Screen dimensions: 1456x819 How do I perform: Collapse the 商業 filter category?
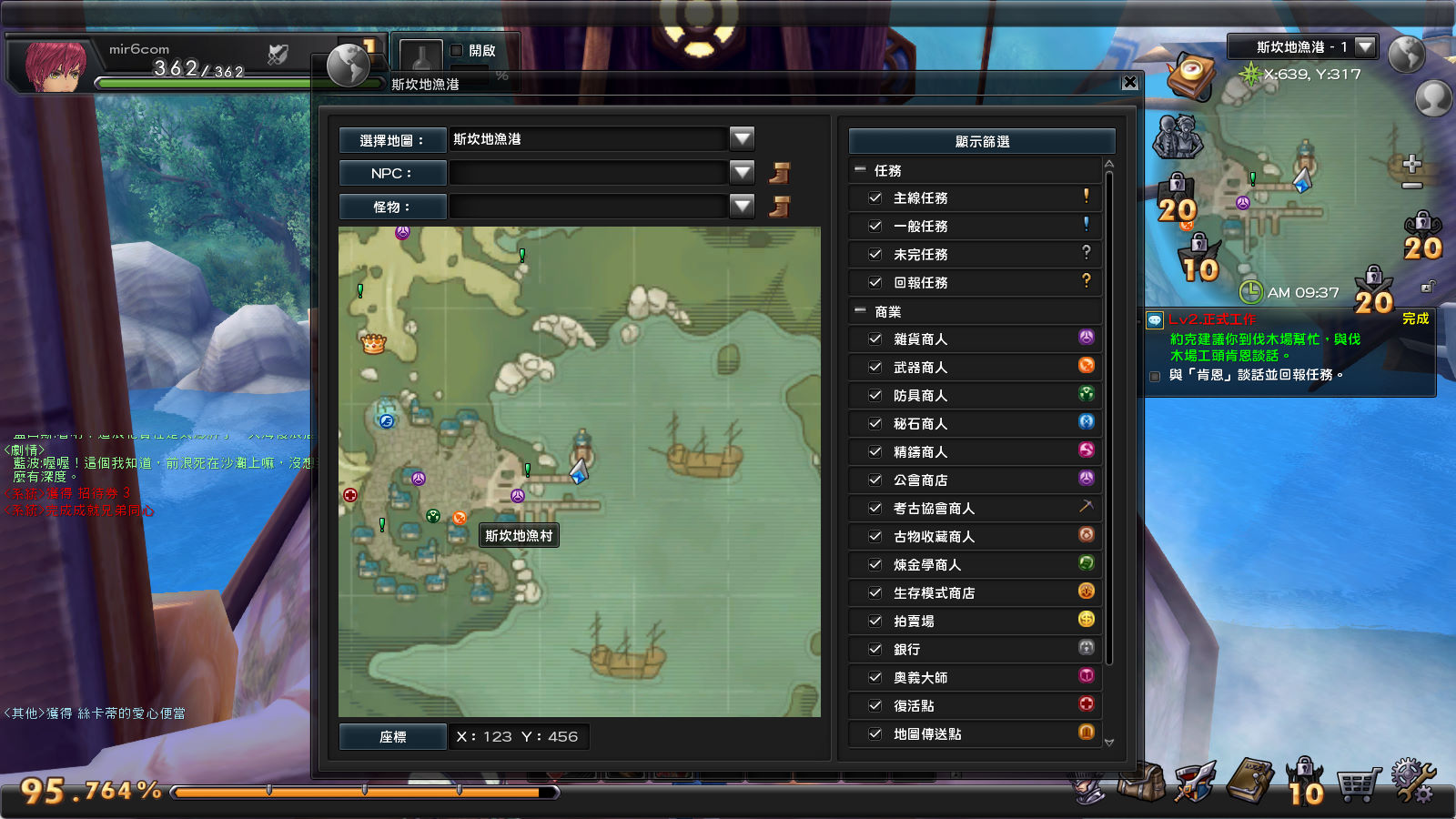pos(860,311)
